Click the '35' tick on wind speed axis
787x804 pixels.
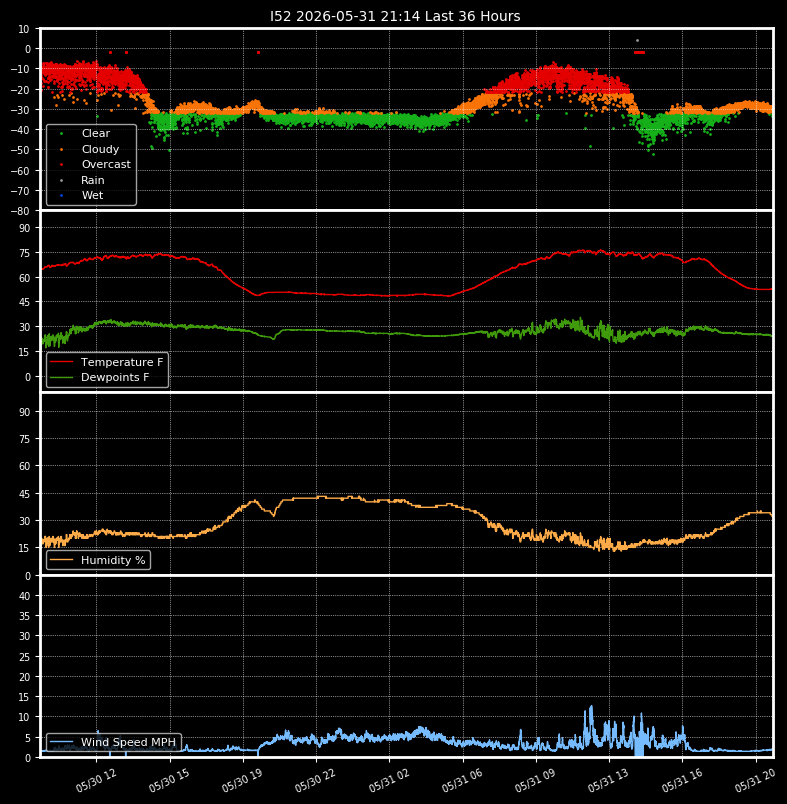point(25,616)
